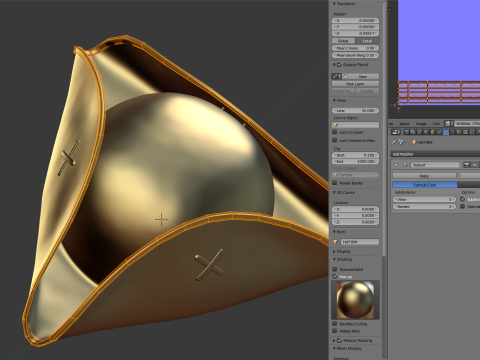Toggle Subsurf modifier viewport visibility icon

click(474, 165)
